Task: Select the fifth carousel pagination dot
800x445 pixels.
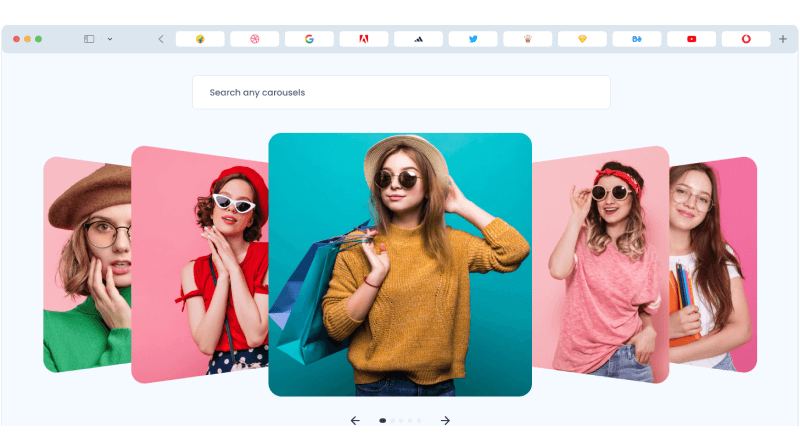Action: click(x=419, y=421)
